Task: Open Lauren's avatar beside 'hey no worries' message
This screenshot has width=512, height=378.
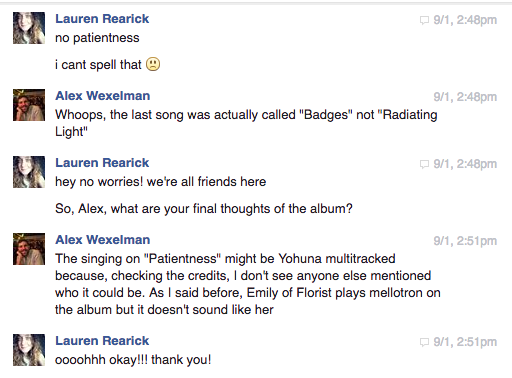Action: tap(29, 172)
